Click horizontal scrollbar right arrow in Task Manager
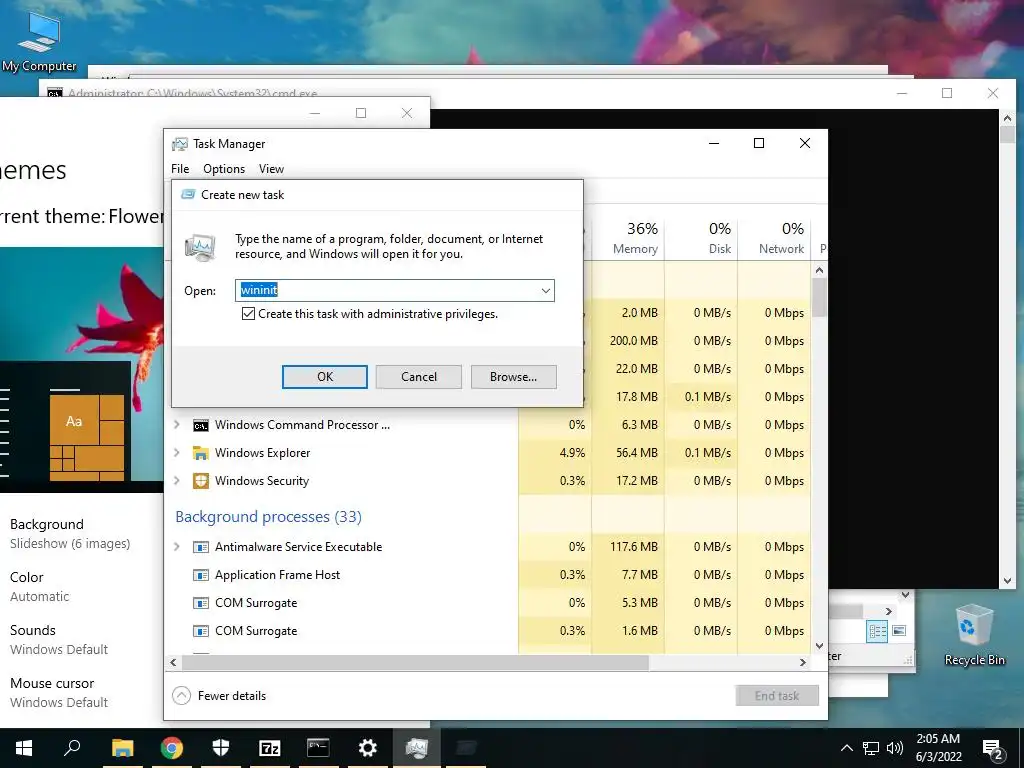This screenshot has width=1024, height=768. 803,662
